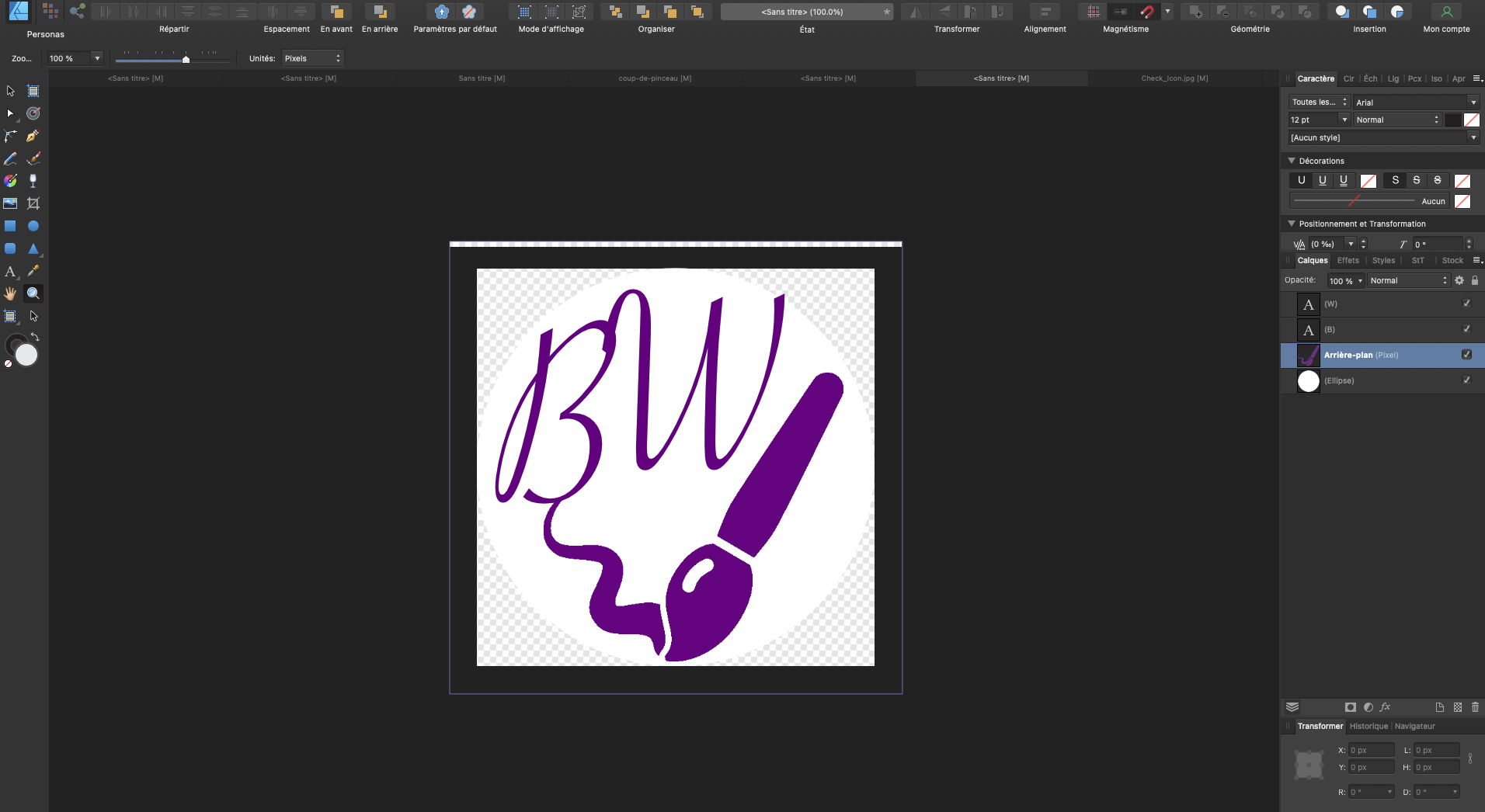Image resolution: width=1485 pixels, height=812 pixels.
Task: Uncheck visibility of the Ellipse layer
Action: point(1466,380)
